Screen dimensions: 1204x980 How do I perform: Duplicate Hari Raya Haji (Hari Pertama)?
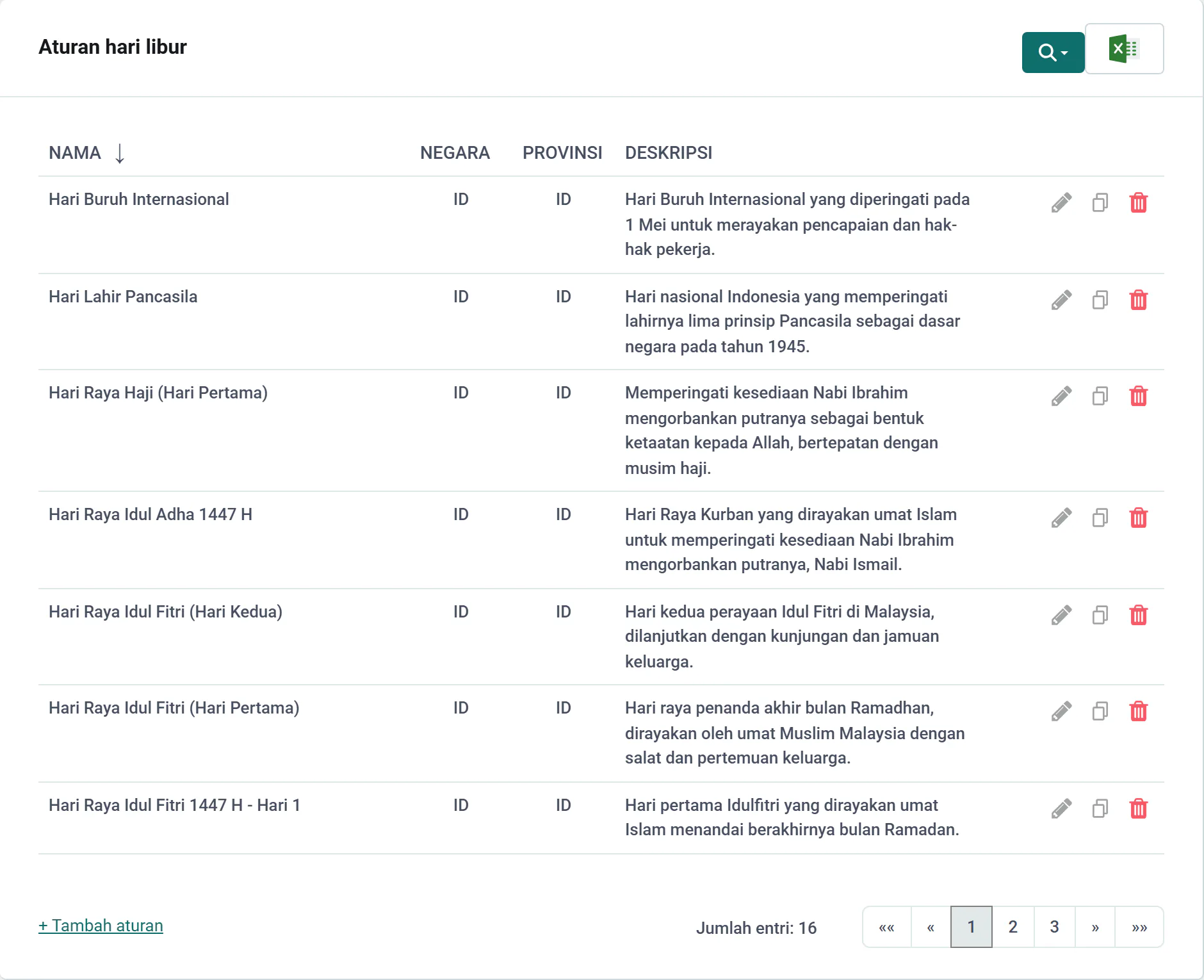(1100, 396)
